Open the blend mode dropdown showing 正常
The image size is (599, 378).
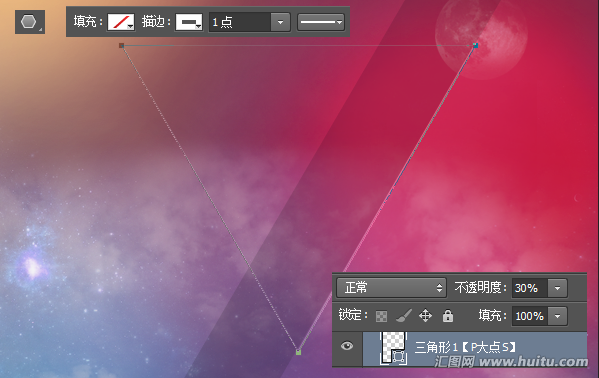(391, 287)
